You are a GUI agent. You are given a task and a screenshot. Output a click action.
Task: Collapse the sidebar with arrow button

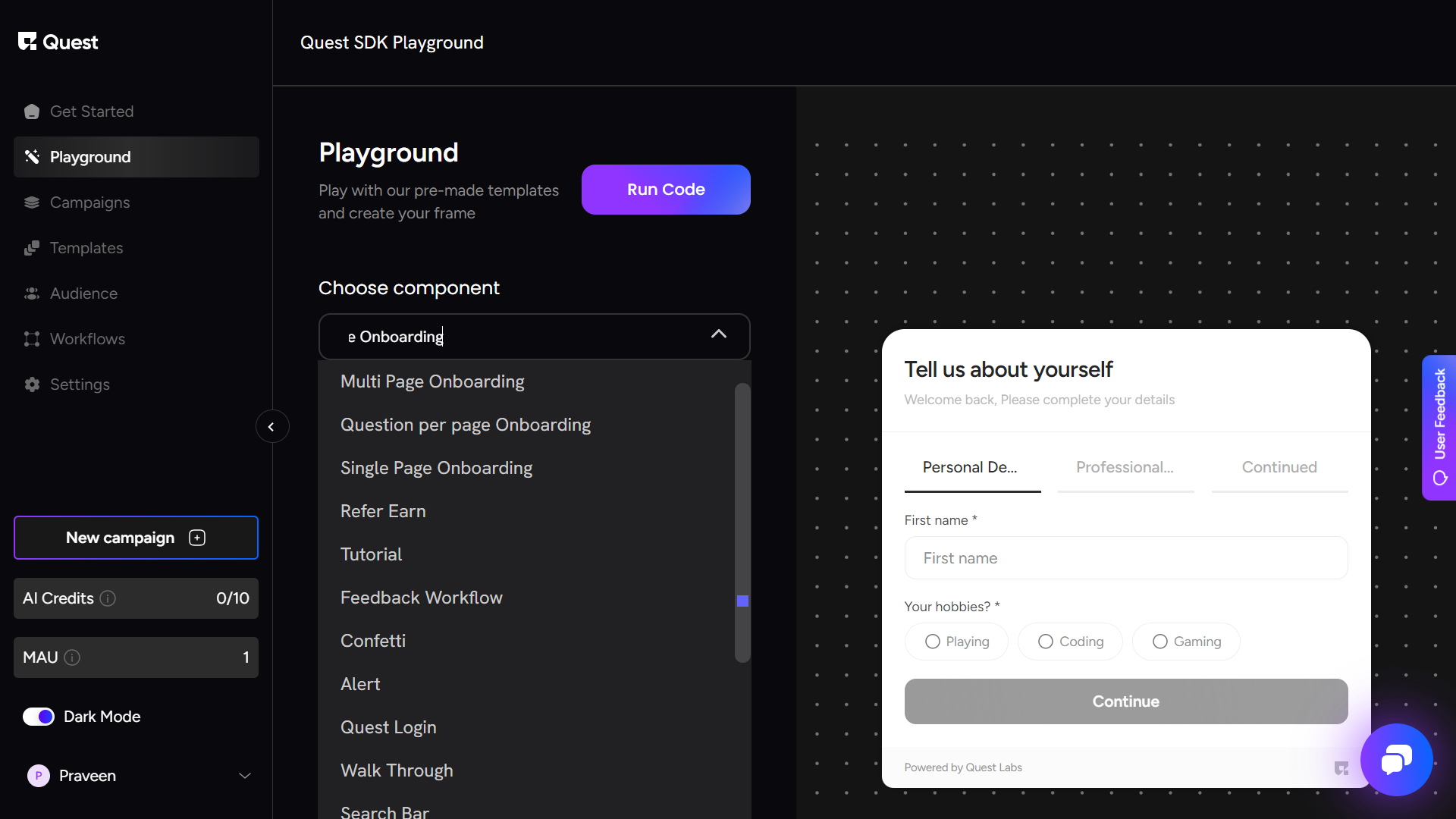pyautogui.click(x=271, y=427)
